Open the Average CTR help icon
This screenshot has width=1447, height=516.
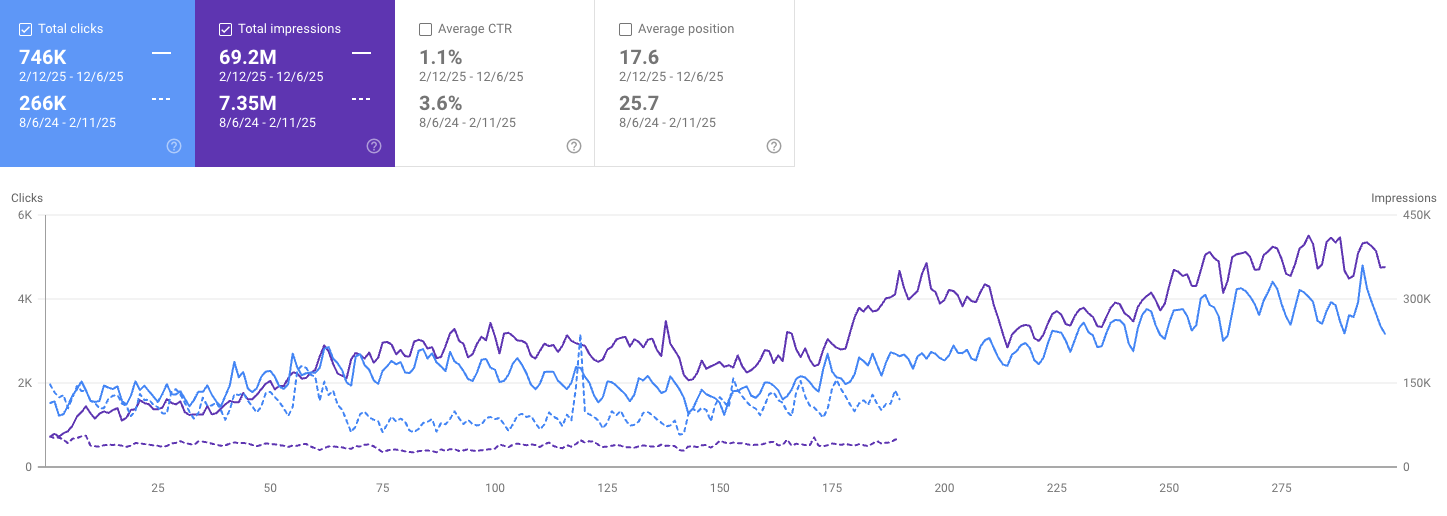pos(574,146)
